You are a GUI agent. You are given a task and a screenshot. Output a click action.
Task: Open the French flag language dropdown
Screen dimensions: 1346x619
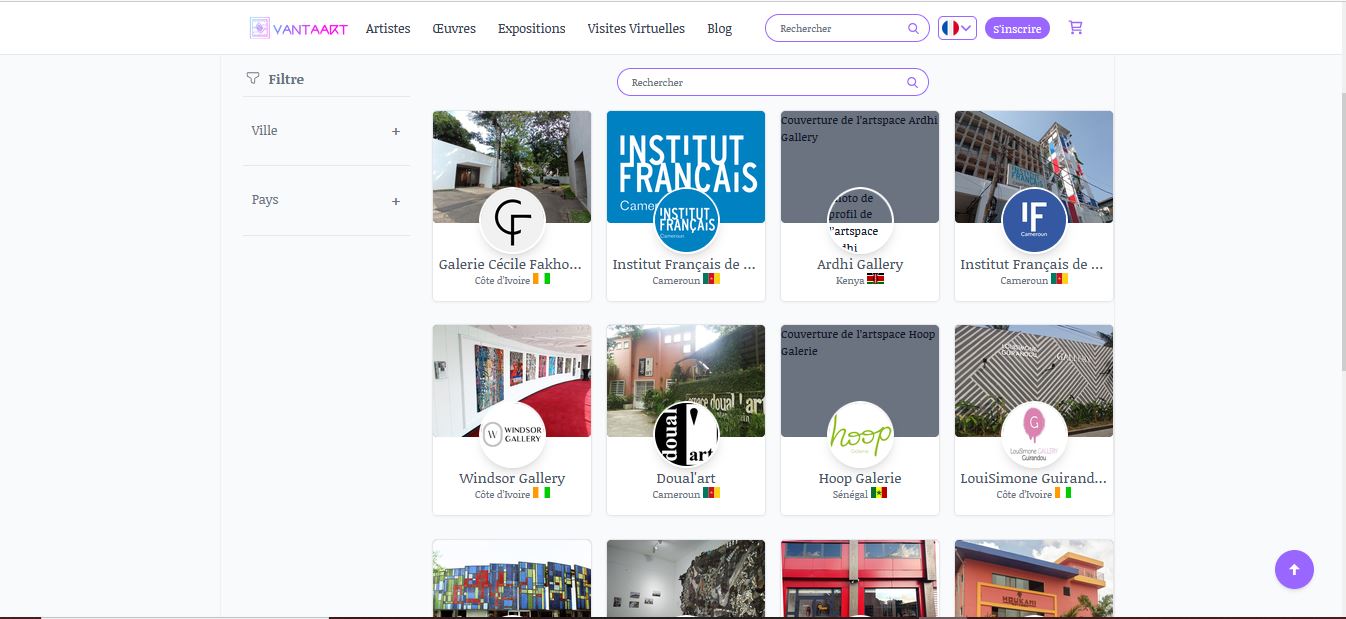[x=957, y=28]
